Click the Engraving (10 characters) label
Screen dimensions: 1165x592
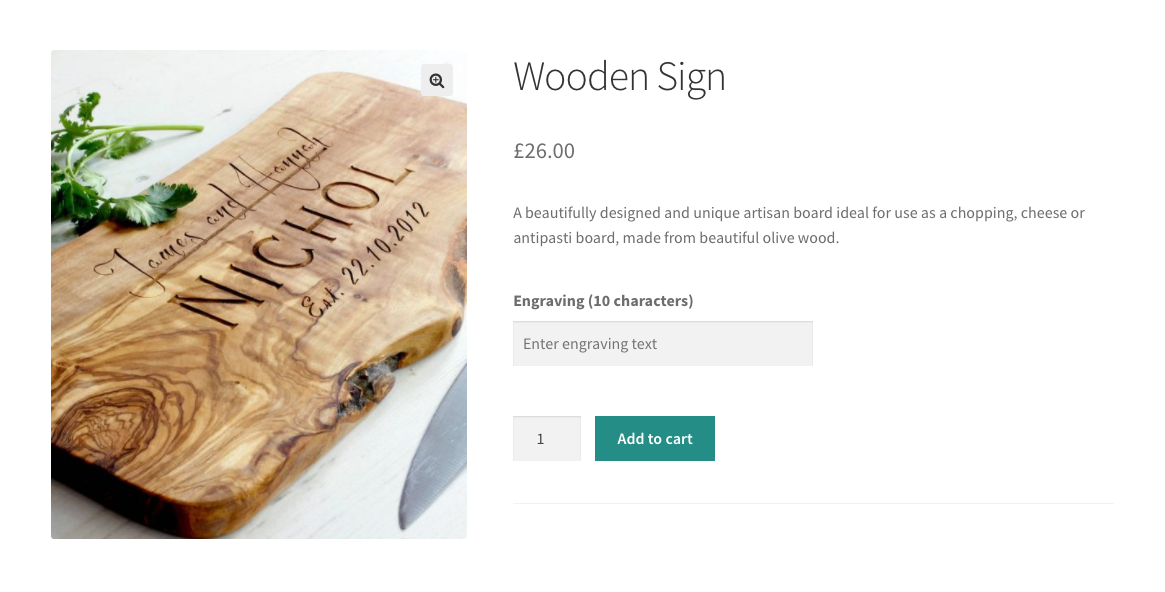603,300
